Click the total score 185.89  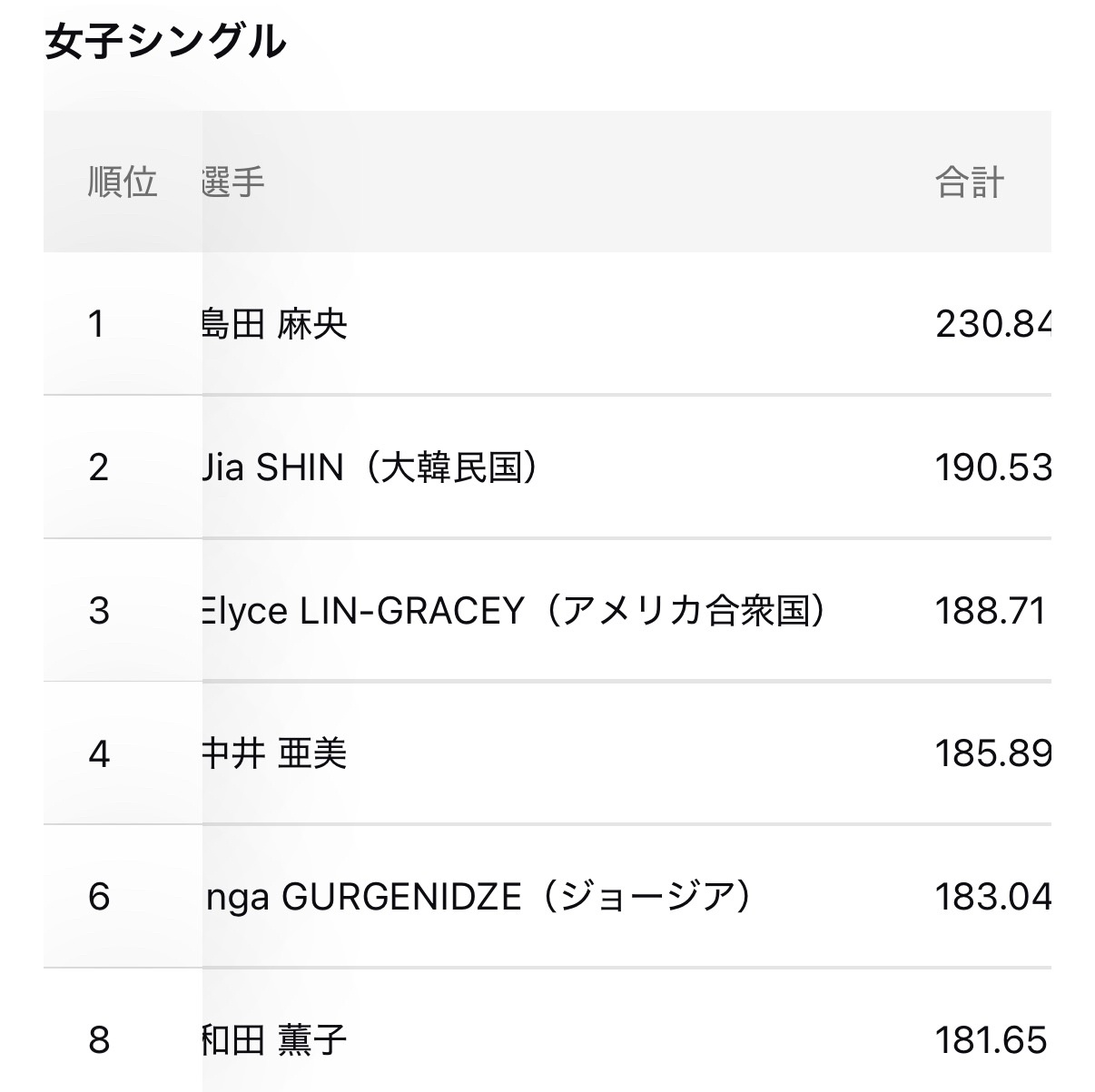pos(992,754)
